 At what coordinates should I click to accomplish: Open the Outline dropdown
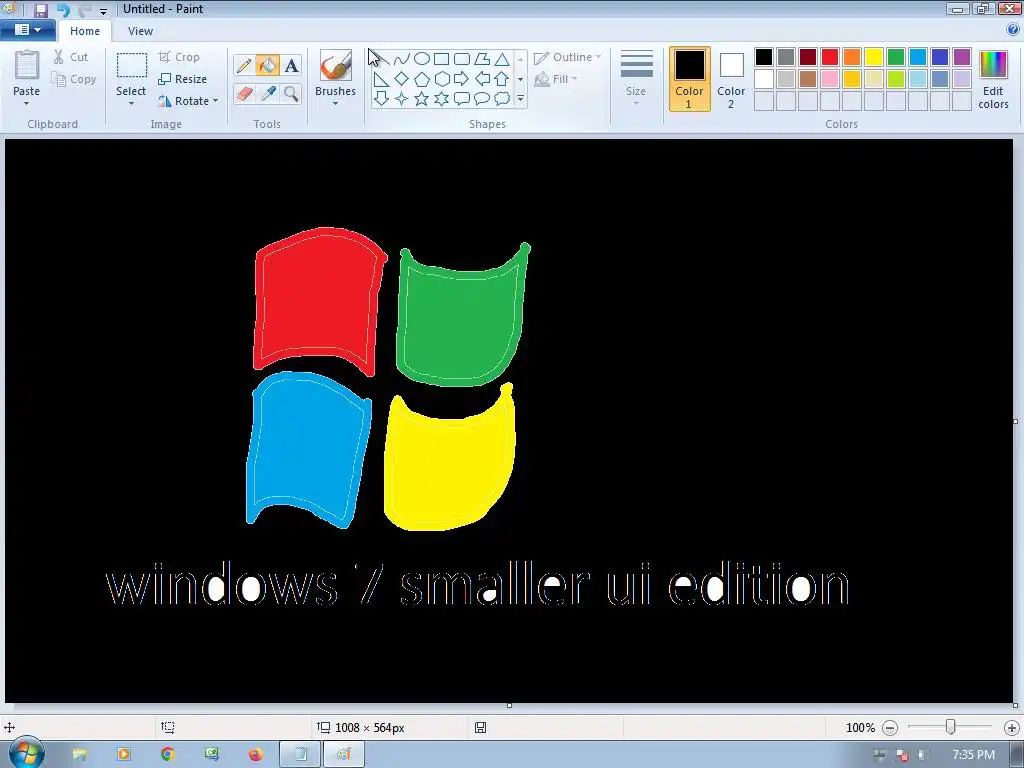tap(568, 57)
